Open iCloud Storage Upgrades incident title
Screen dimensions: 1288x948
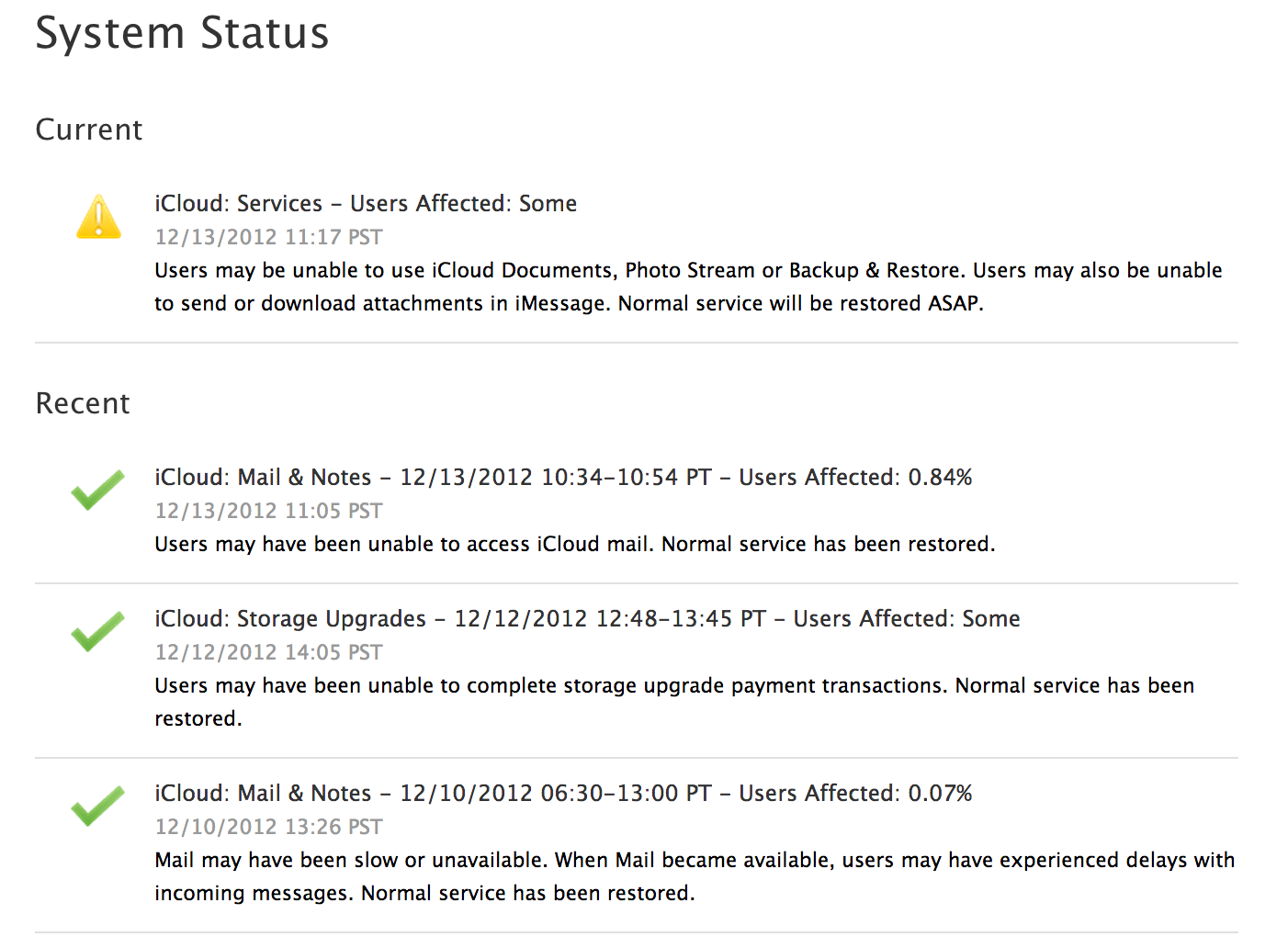[587, 618]
